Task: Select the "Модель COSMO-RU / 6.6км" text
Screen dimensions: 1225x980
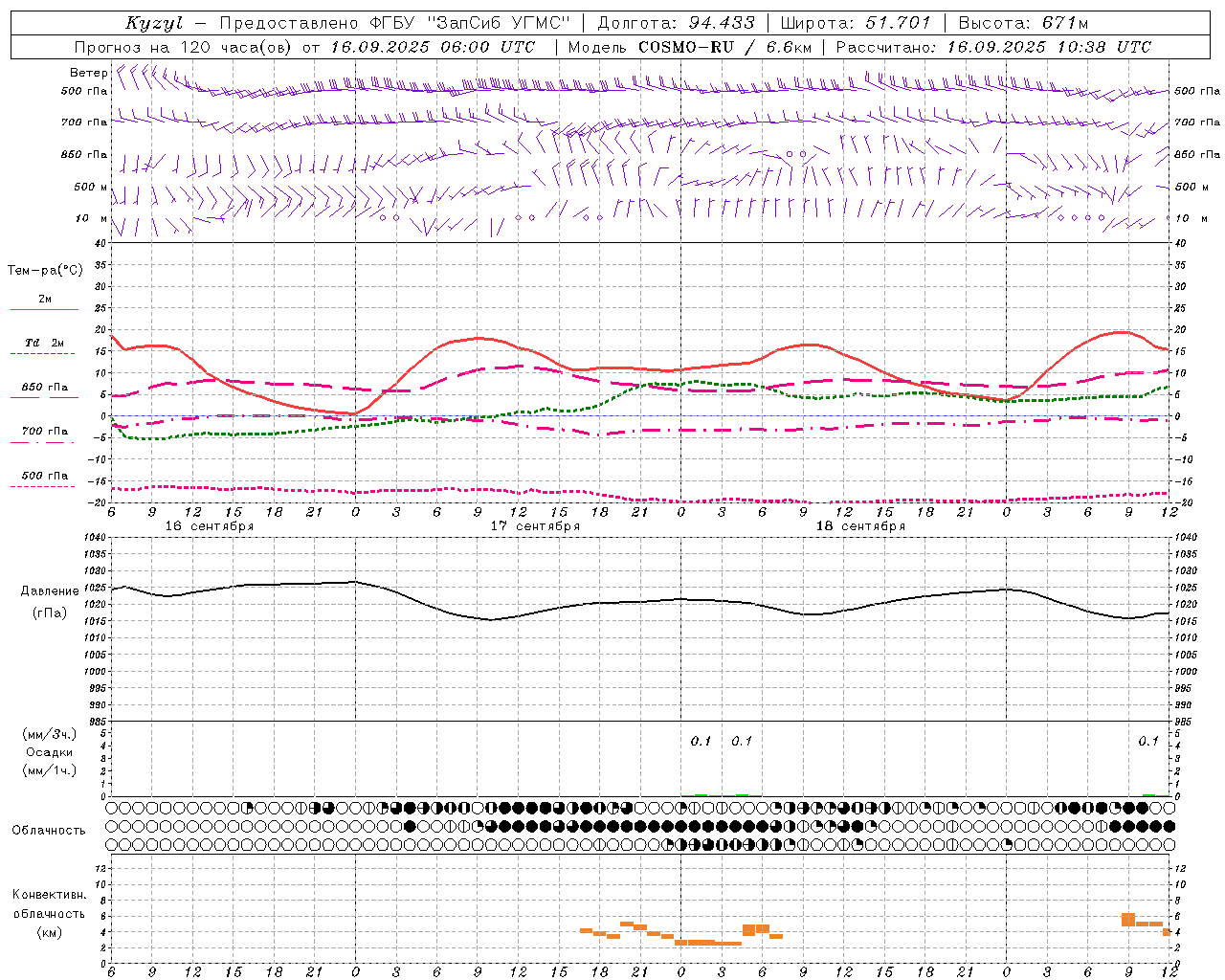Action: click(x=689, y=47)
